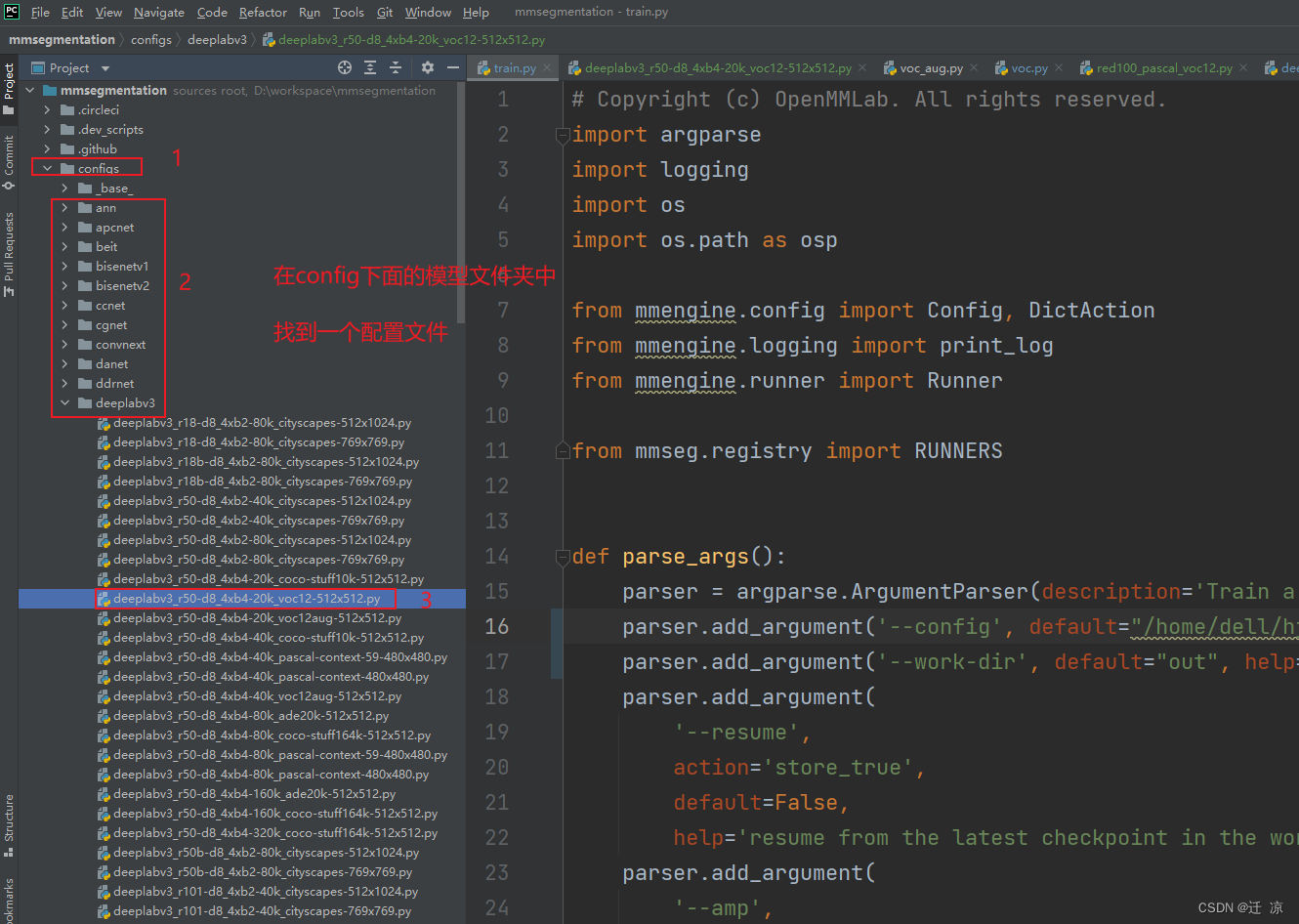Open the Git menu
Image resolution: width=1299 pixels, height=924 pixels.
(x=385, y=12)
